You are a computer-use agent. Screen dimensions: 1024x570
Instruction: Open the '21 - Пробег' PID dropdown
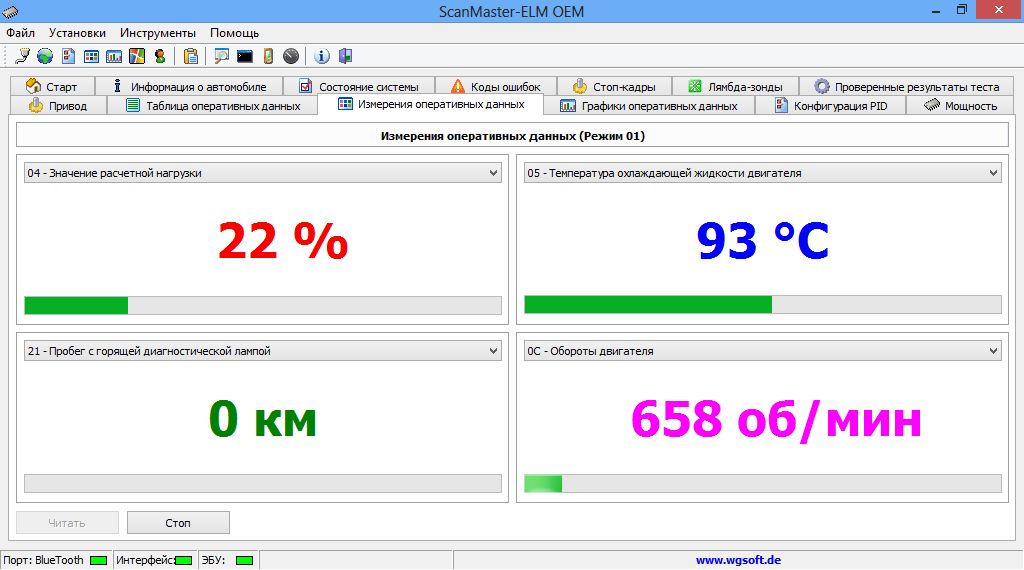pyautogui.click(x=493, y=351)
